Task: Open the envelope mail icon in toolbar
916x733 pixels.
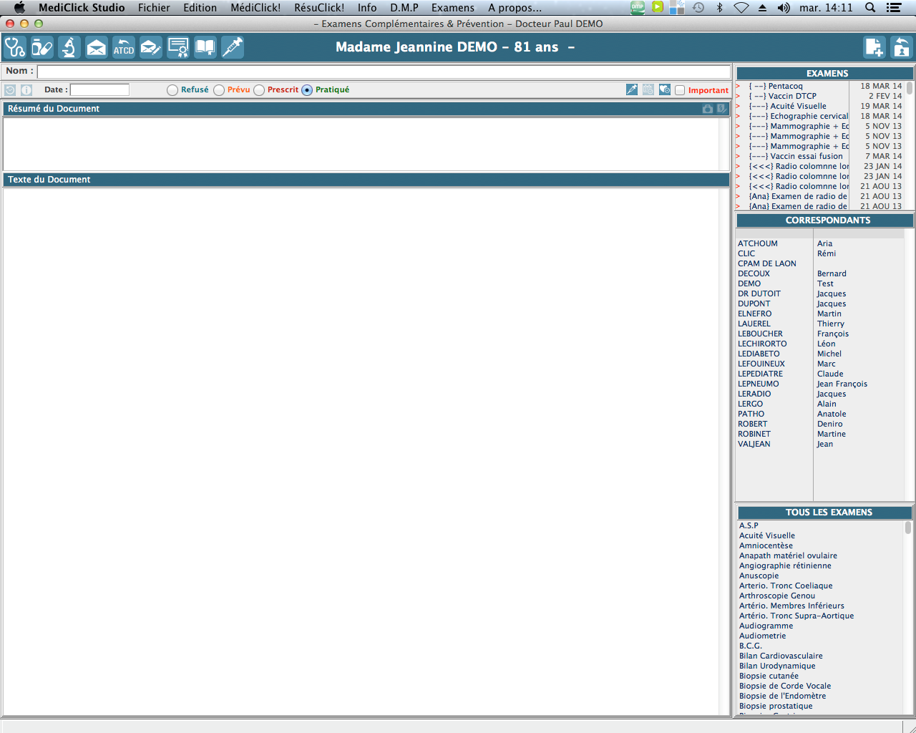Action: click(x=96, y=47)
